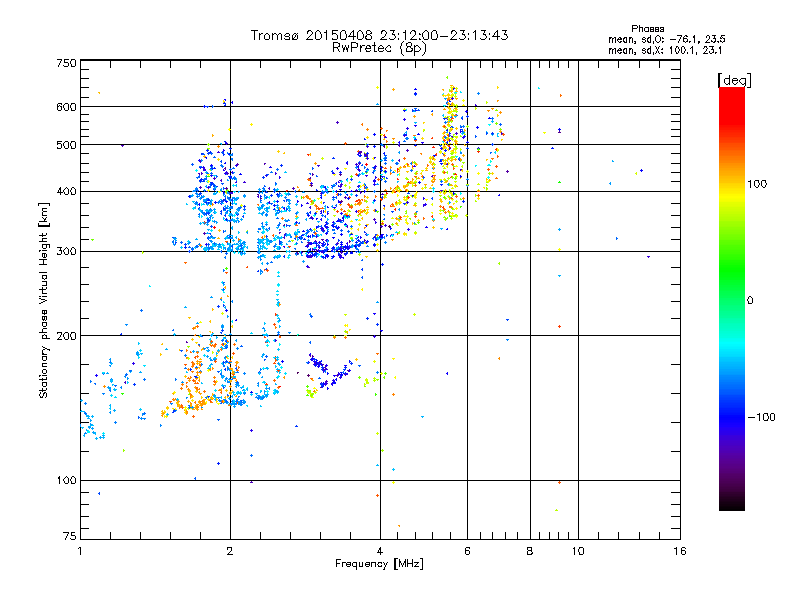Click the phase colorbar gradient

732,298
